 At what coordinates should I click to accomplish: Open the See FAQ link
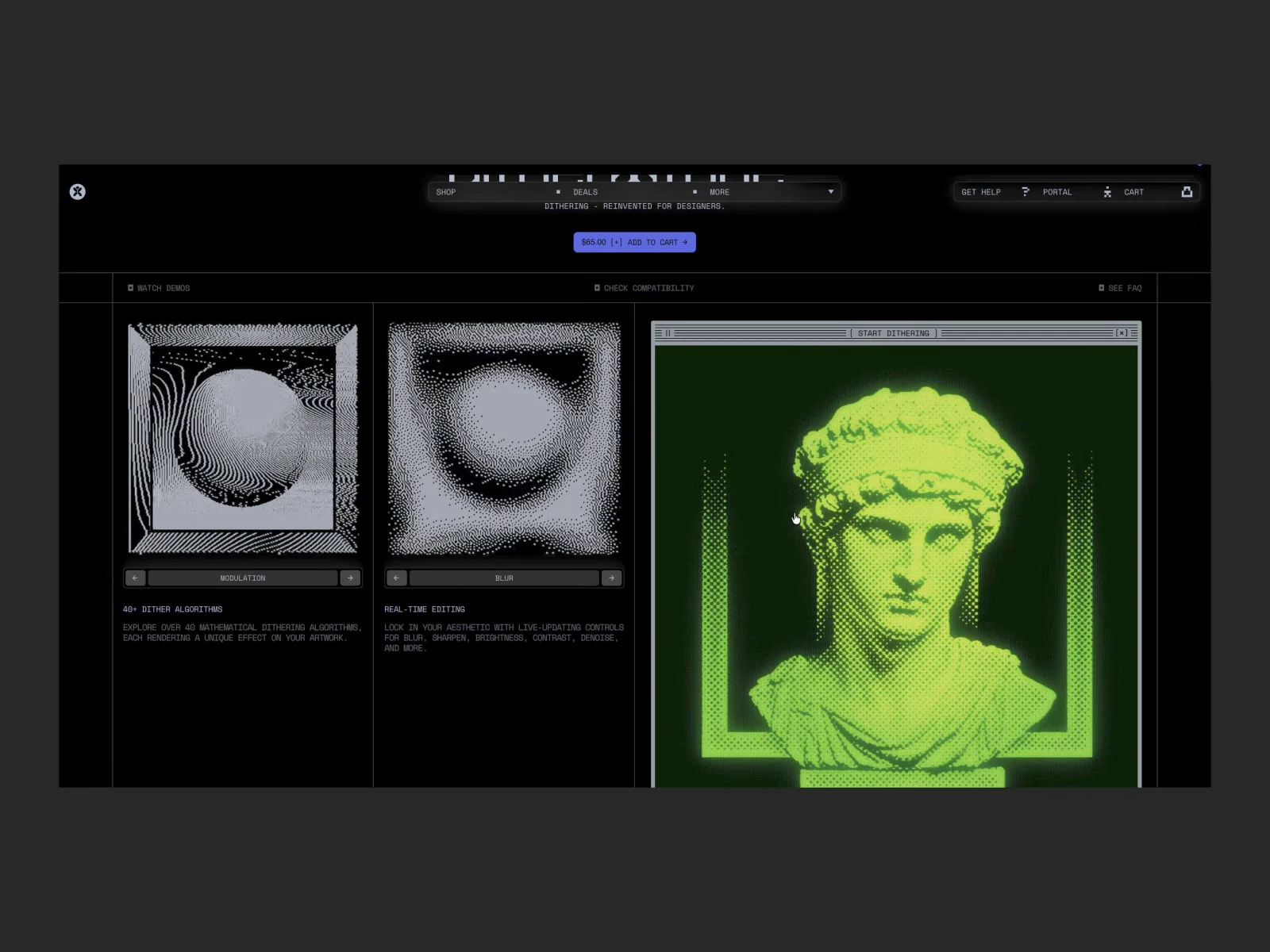point(1120,288)
